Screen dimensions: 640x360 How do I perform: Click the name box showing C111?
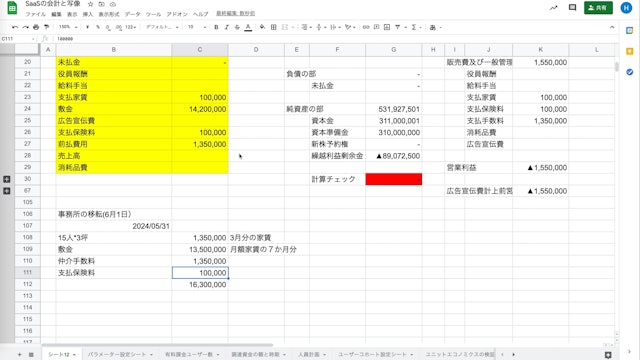18,39
